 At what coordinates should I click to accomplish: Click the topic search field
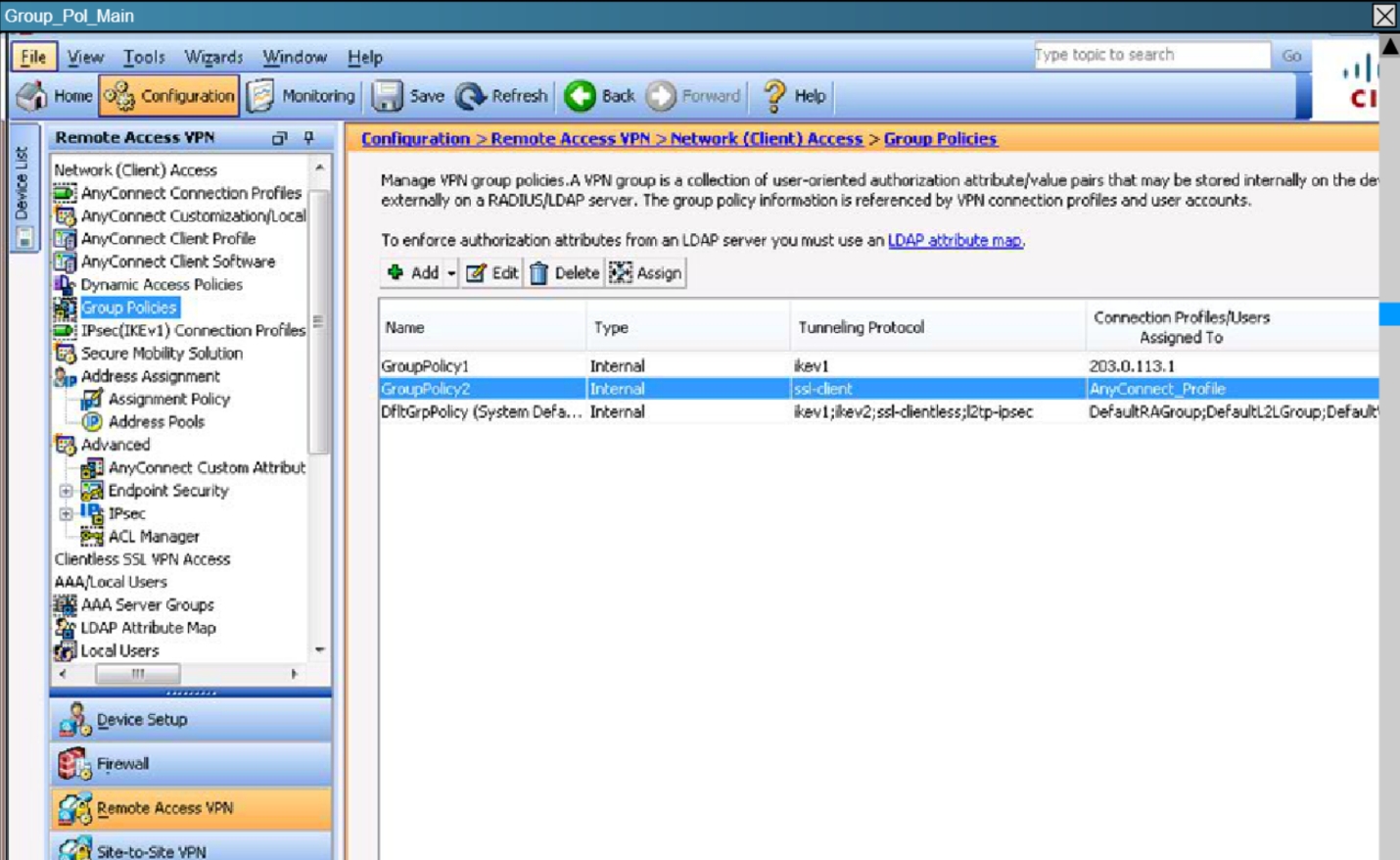click(1151, 56)
